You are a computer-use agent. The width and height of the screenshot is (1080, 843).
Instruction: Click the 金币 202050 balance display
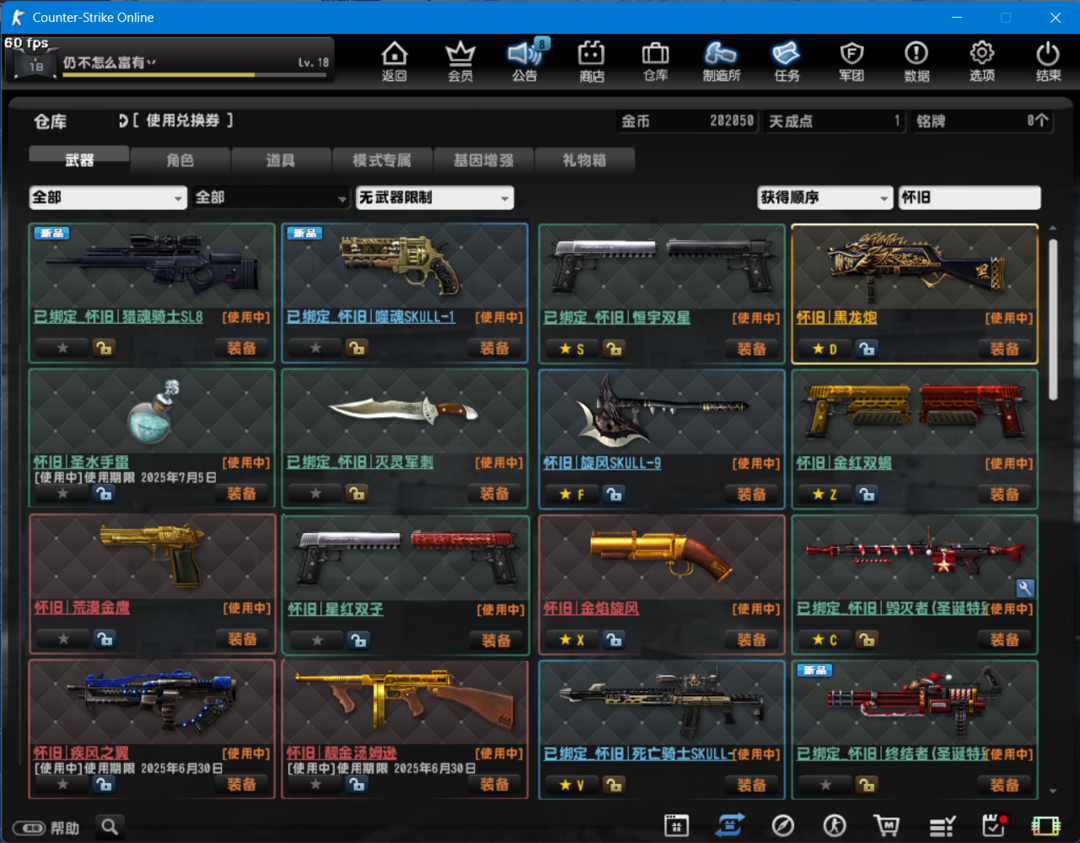coord(687,121)
